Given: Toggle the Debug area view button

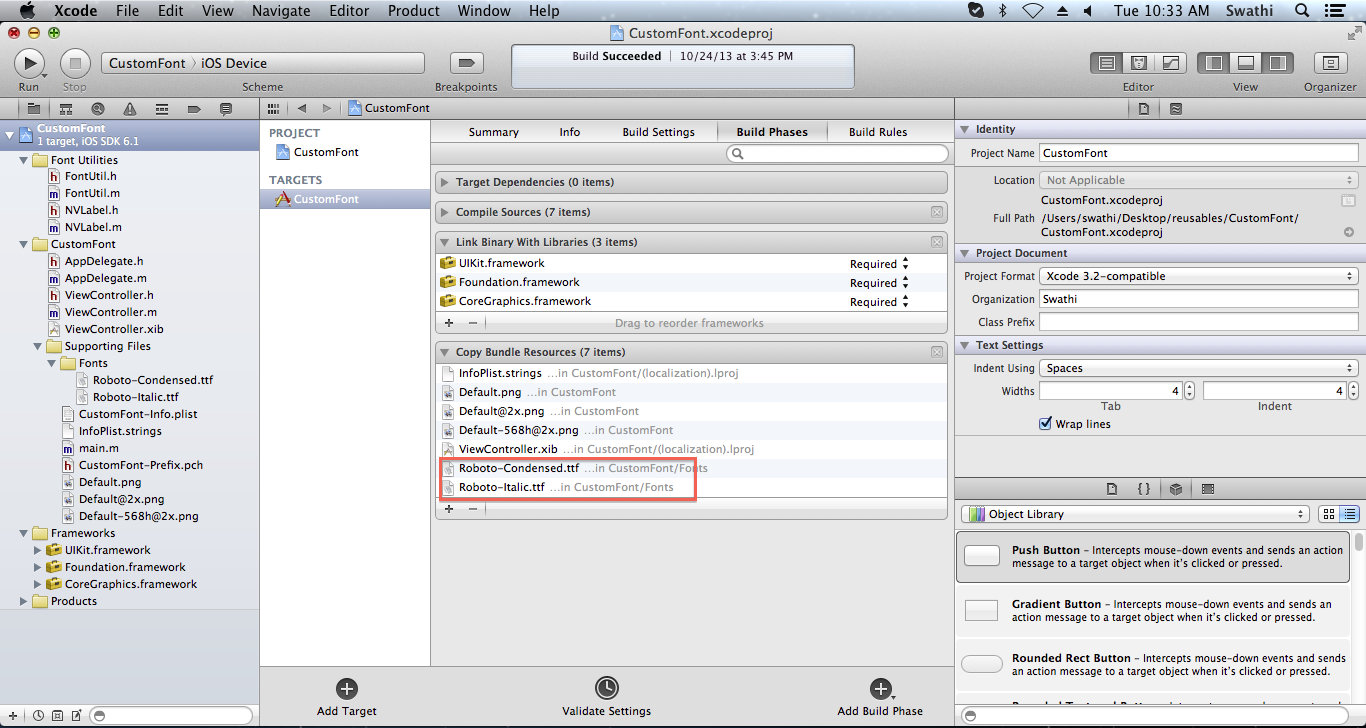Looking at the screenshot, I should [1246, 63].
